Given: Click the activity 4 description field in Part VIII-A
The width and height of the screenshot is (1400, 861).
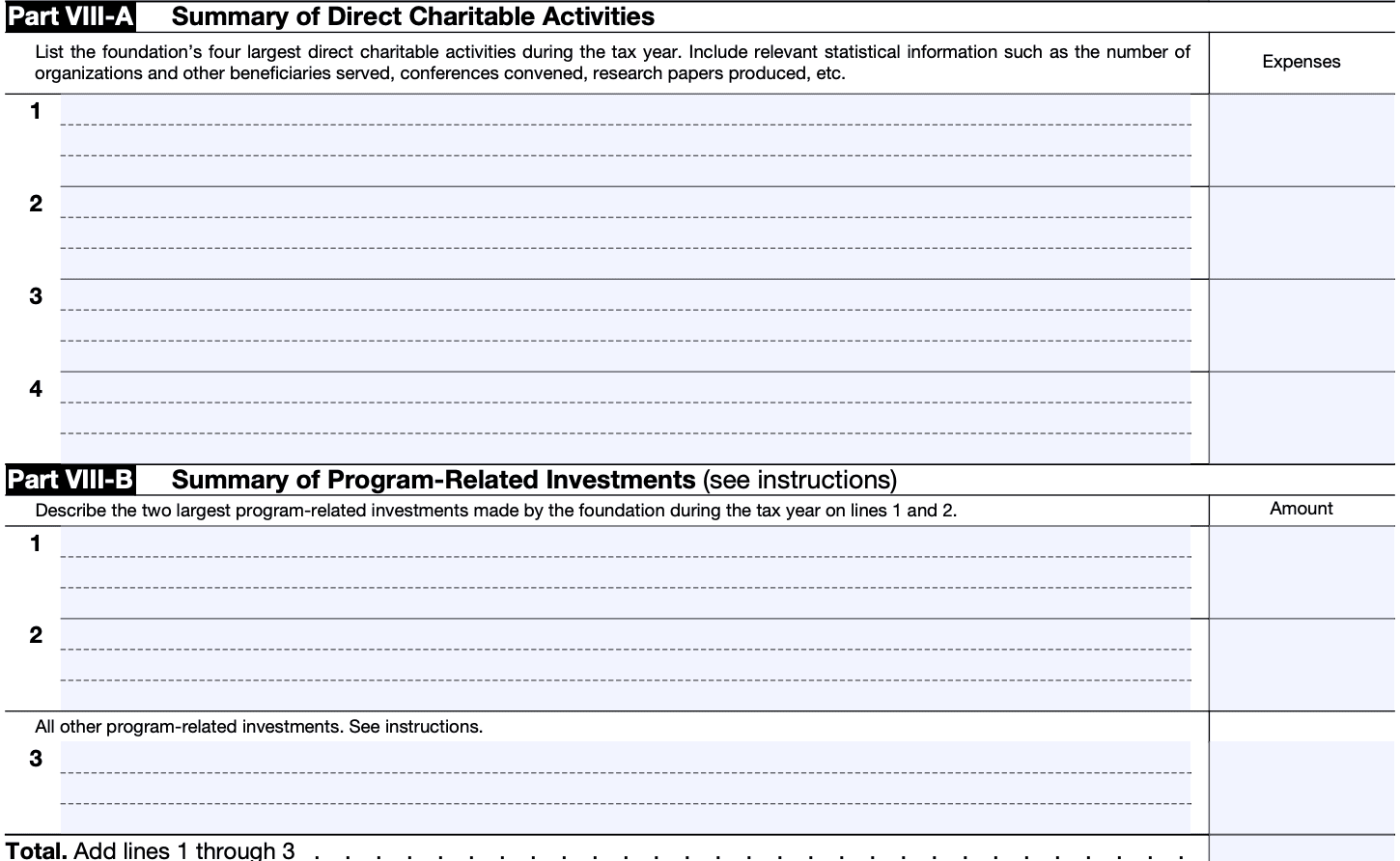Looking at the screenshot, I should point(626,418).
